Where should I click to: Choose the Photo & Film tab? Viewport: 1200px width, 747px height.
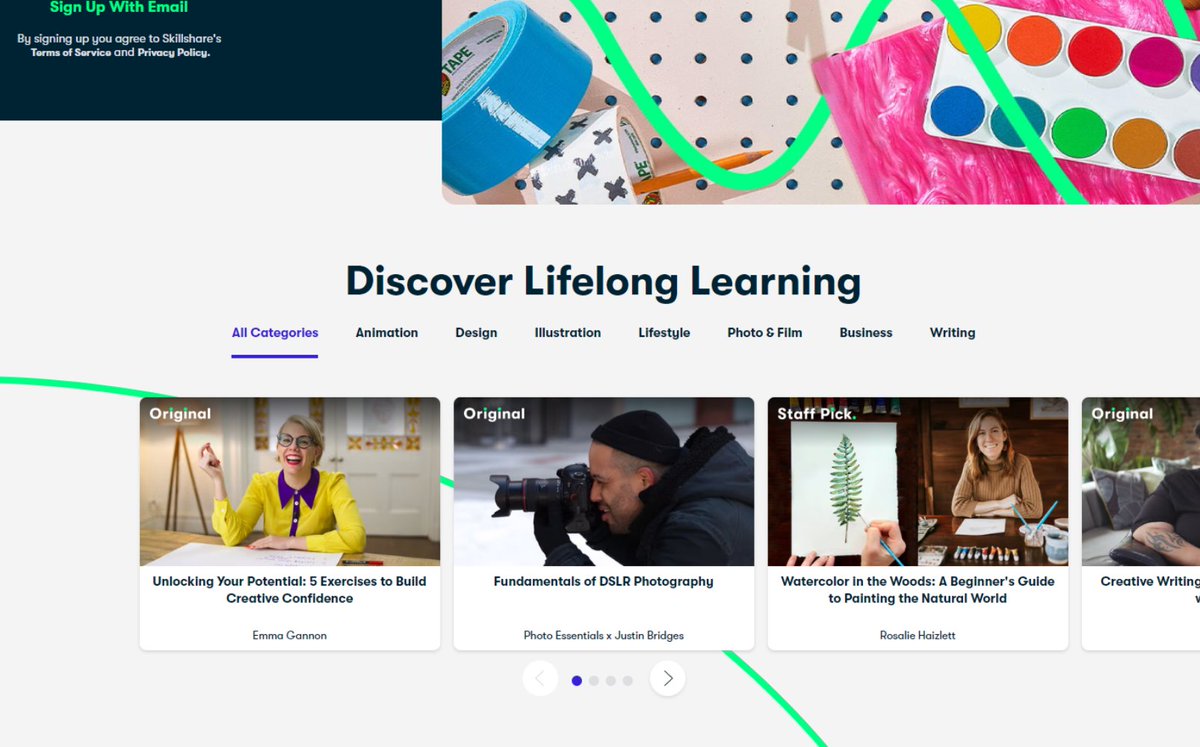[765, 333]
